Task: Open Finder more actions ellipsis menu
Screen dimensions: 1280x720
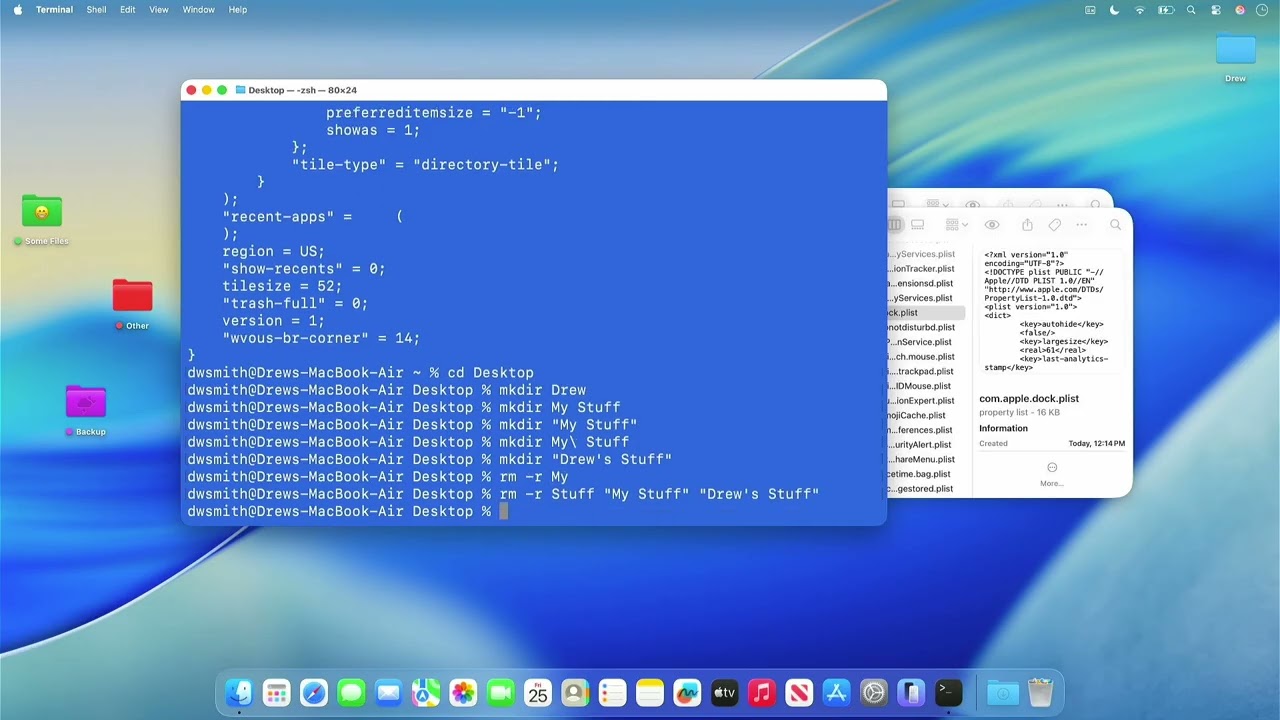Action: click(x=1081, y=225)
